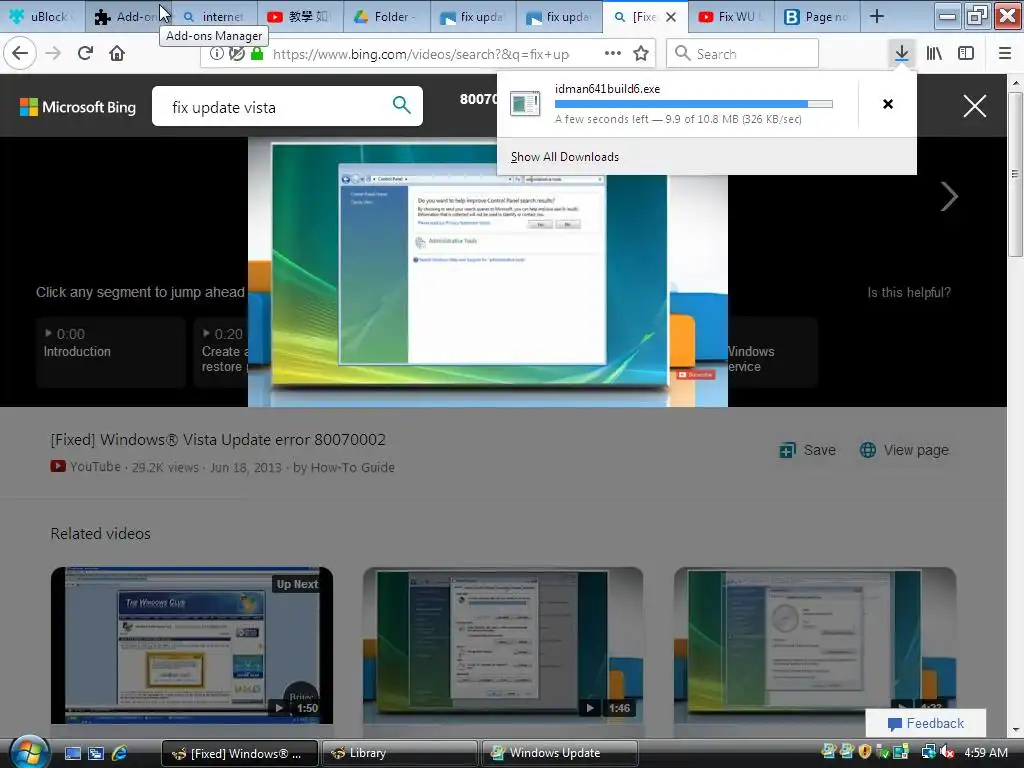Launch Internet Explorer from quick launch
This screenshot has height=768, width=1024.
(120, 753)
